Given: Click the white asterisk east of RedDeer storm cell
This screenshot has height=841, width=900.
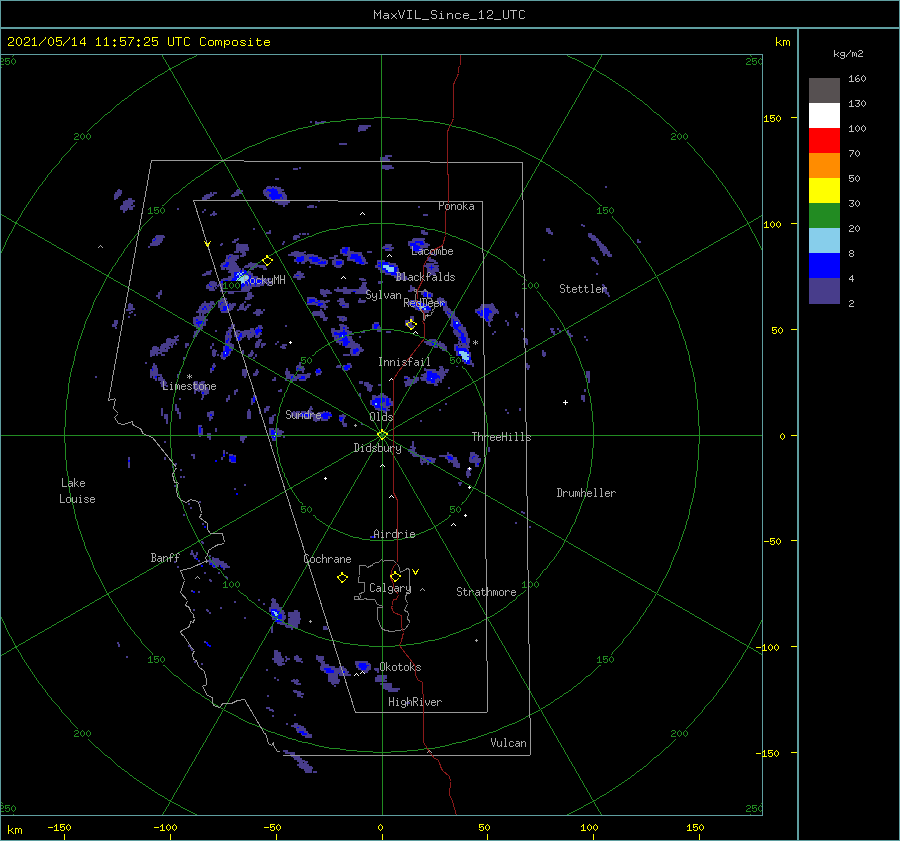Looking at the screenshot, I should click(475, 343).
